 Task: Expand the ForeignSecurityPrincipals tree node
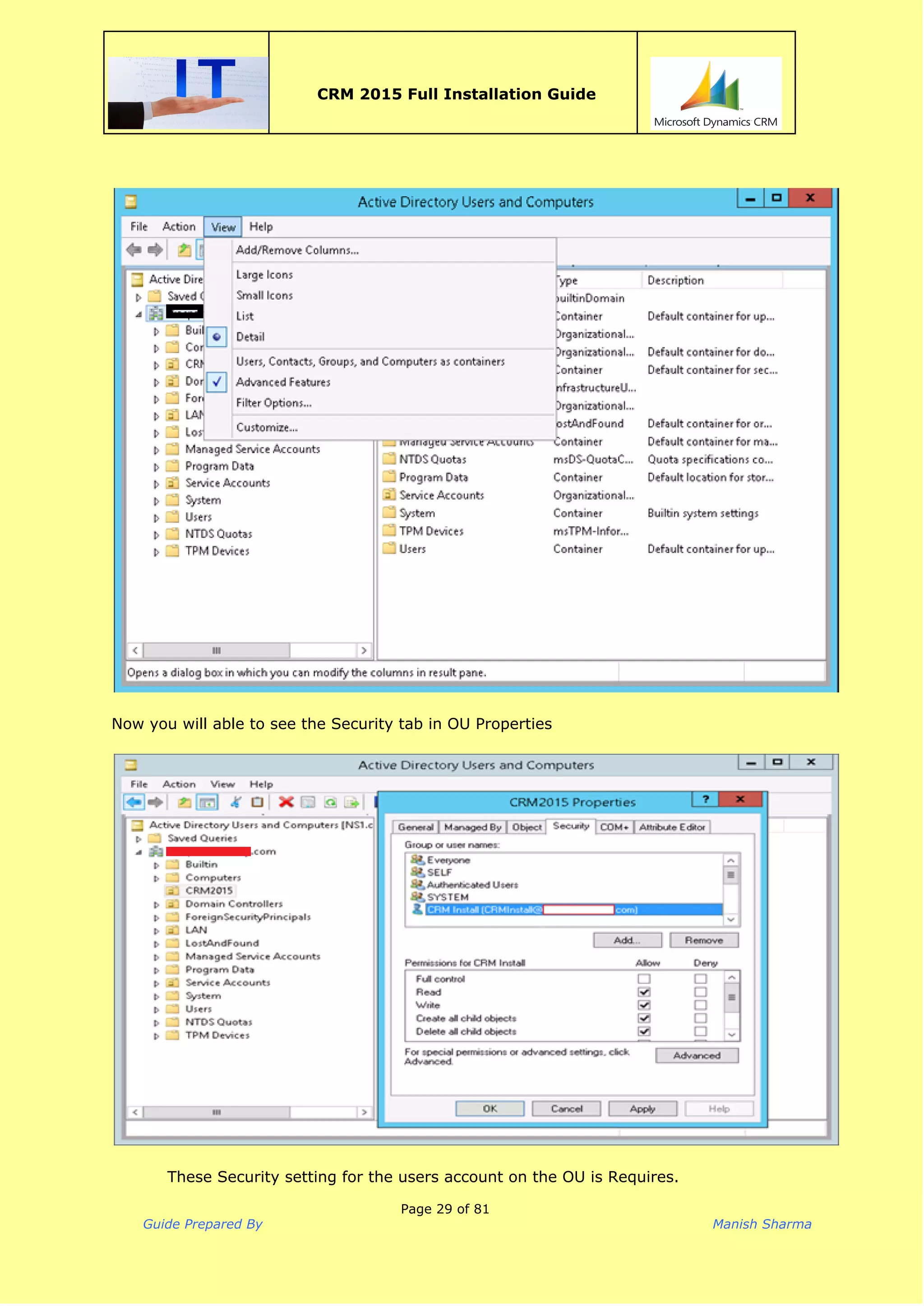point(157,918)
